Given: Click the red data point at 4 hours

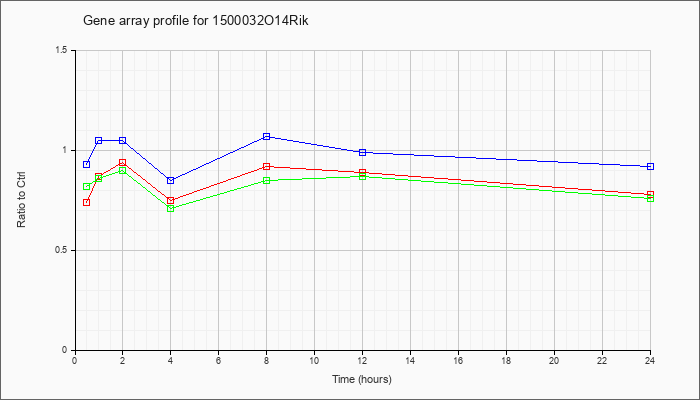Looking at the screenshot, I should [171, 200].
